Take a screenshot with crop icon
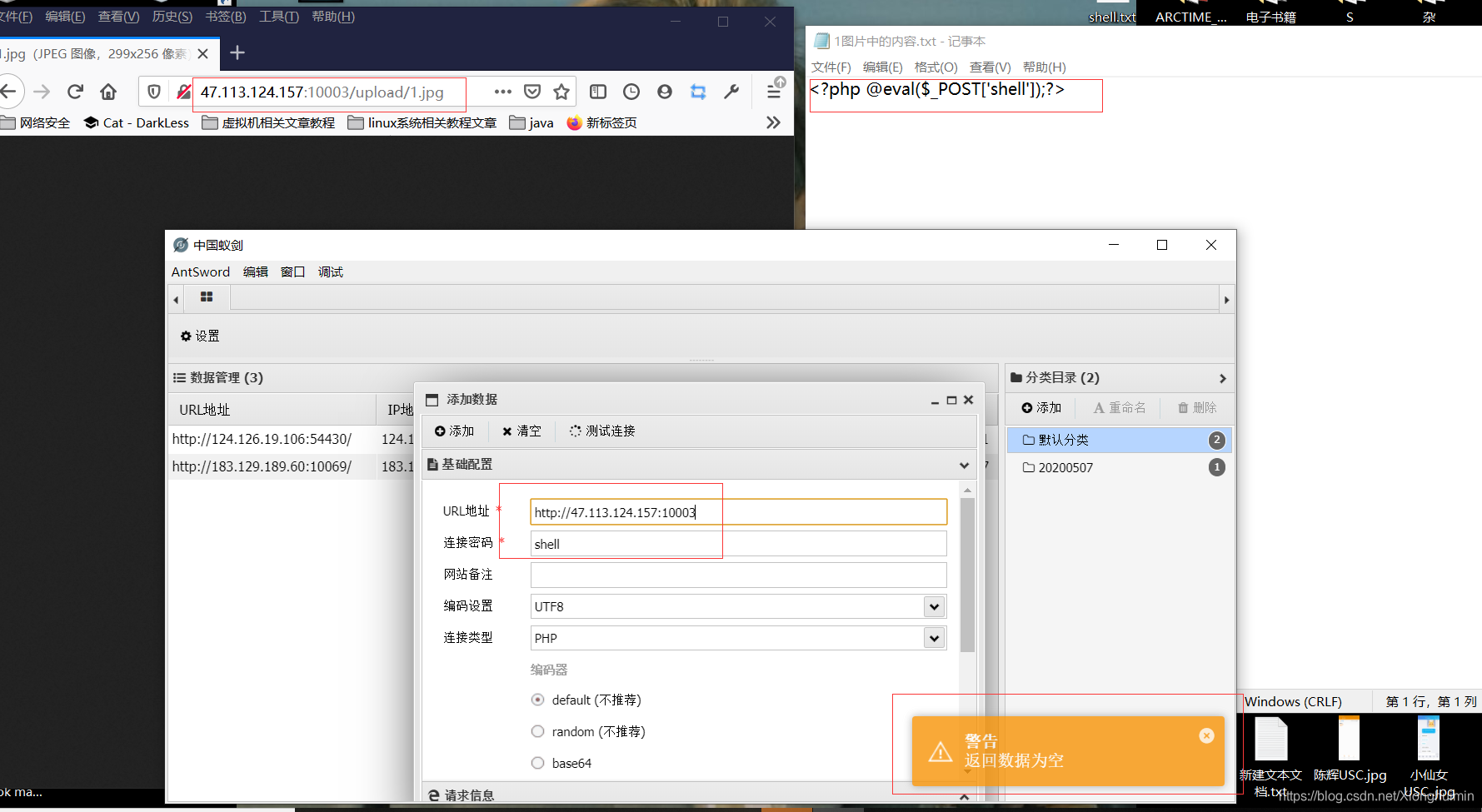 click(698, 92)
